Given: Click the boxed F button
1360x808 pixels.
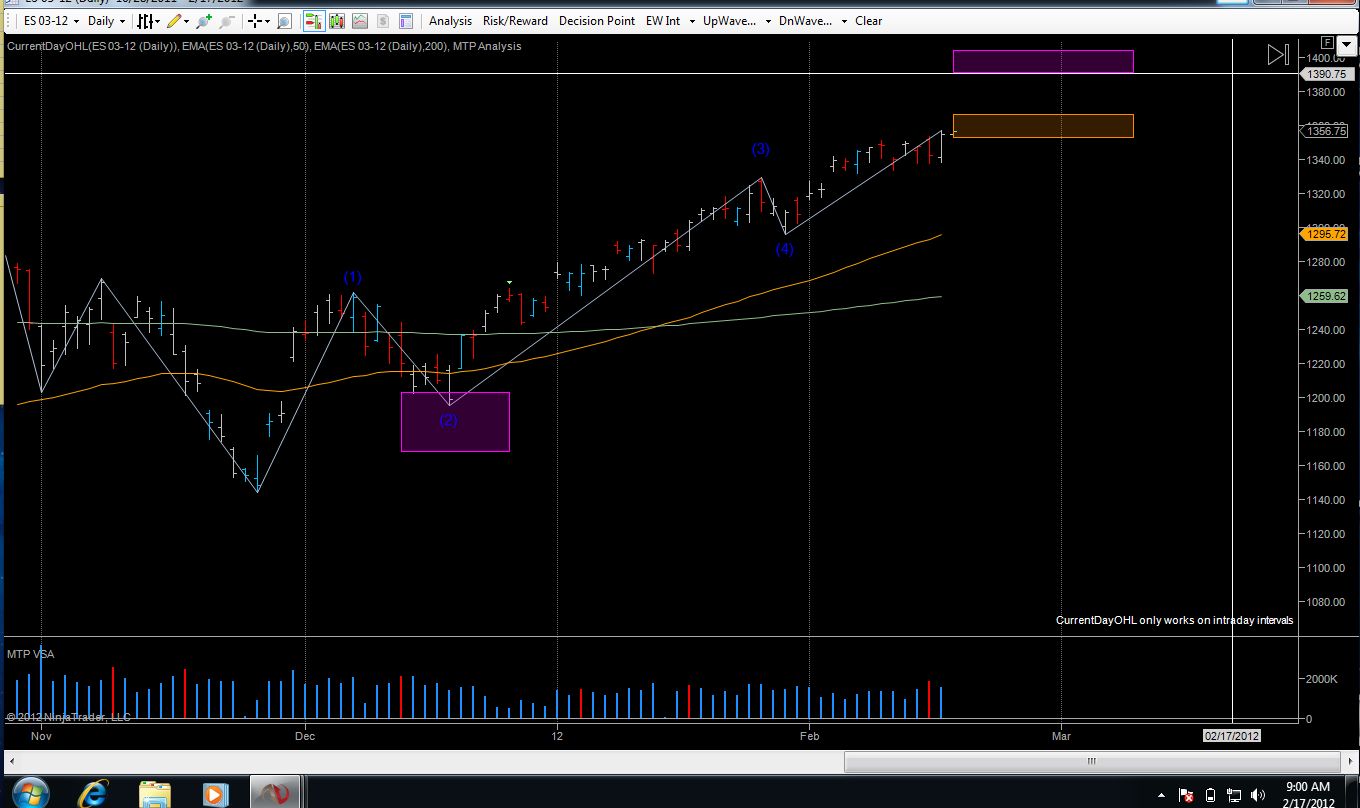Looking at the screenshot, I should [1327, 43].
